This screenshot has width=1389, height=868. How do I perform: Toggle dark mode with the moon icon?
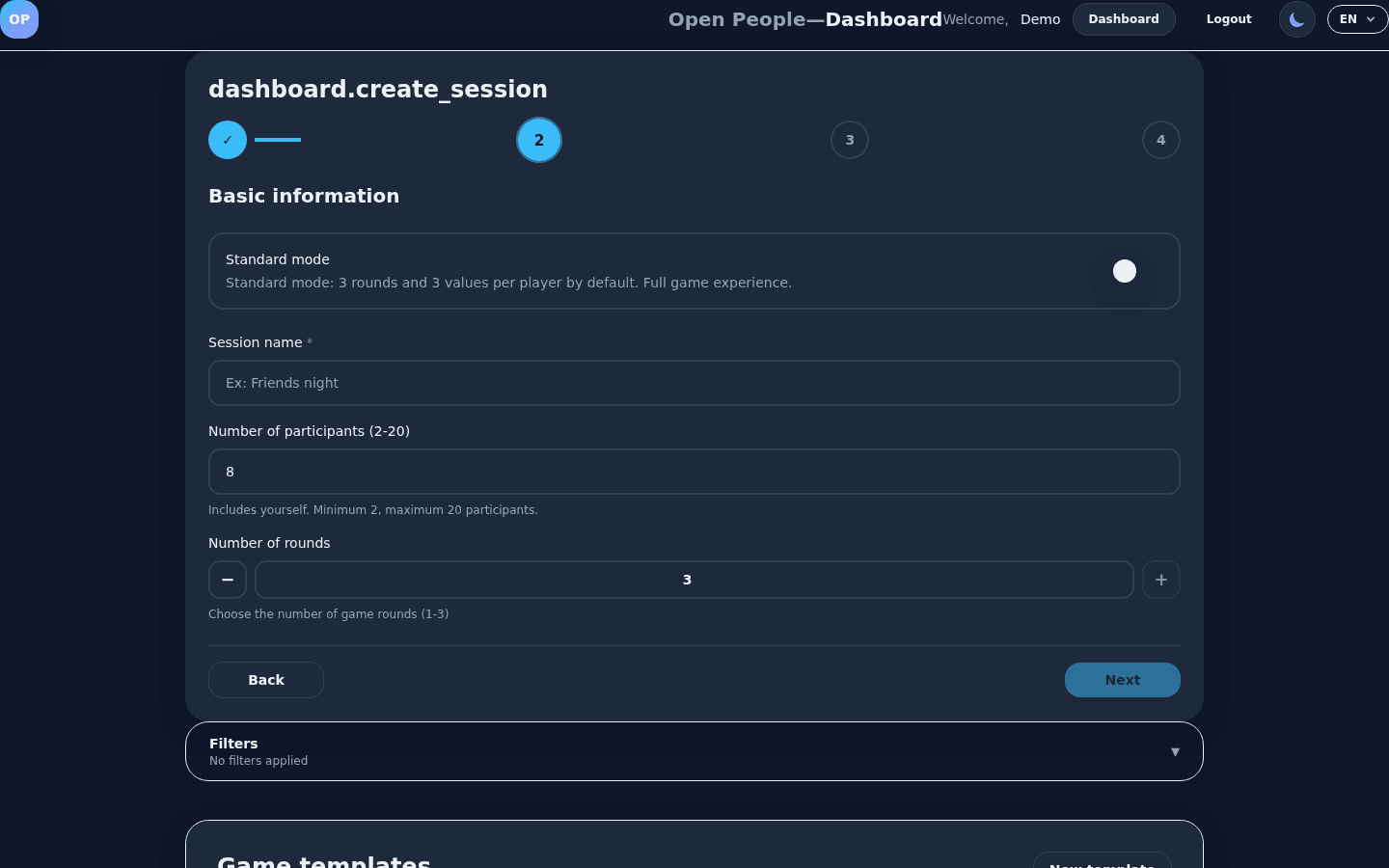click(1296, 18)
